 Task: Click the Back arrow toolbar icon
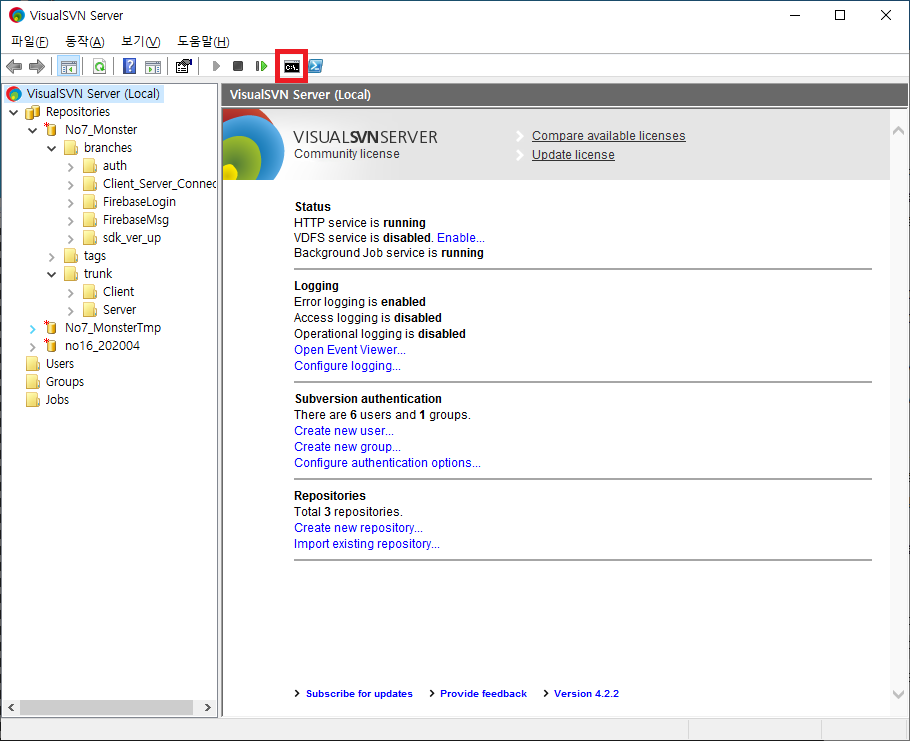click(14, 66)
